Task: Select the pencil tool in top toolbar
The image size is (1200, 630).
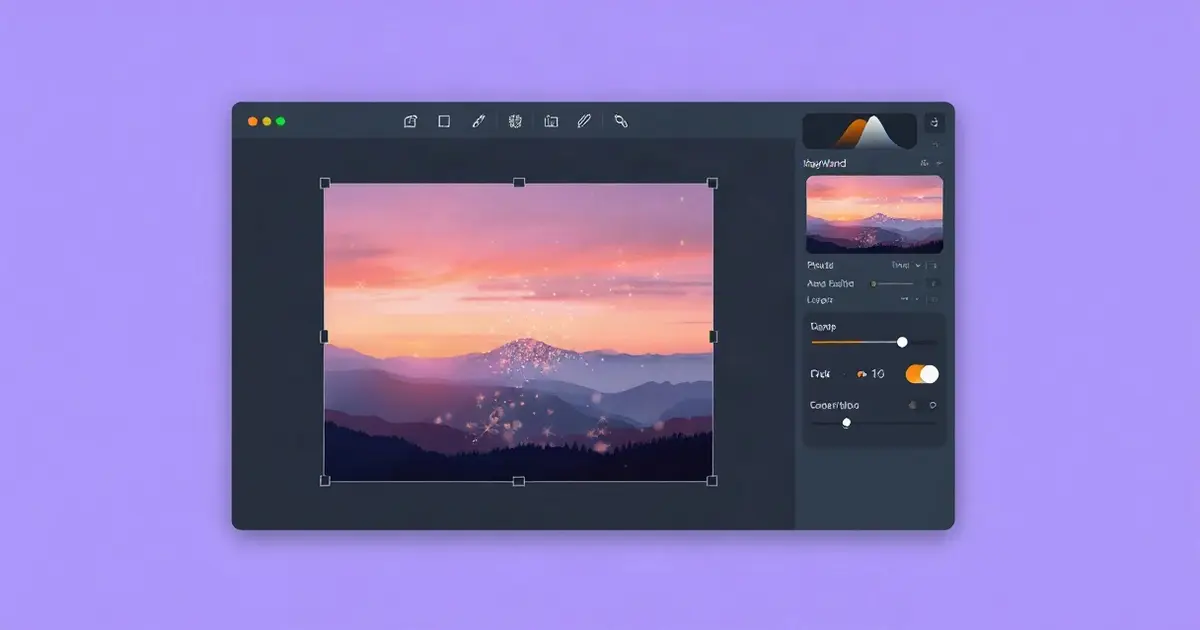Action: [x=584, y=121]
